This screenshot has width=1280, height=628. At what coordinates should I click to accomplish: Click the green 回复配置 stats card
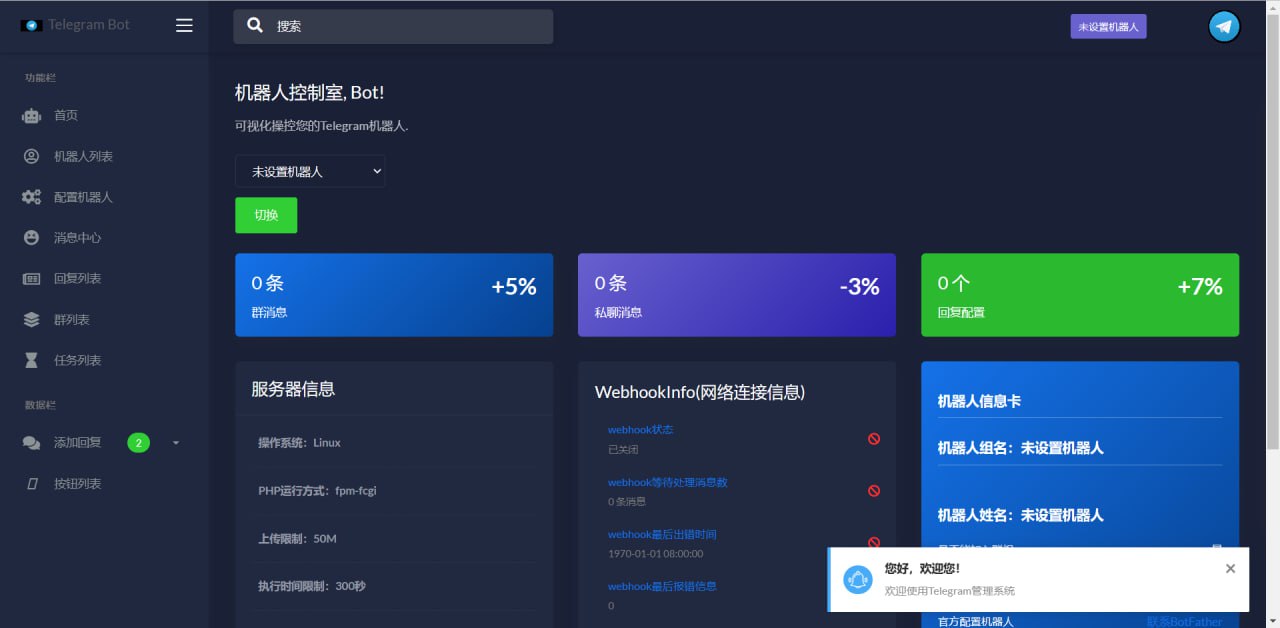point(1080,295)
